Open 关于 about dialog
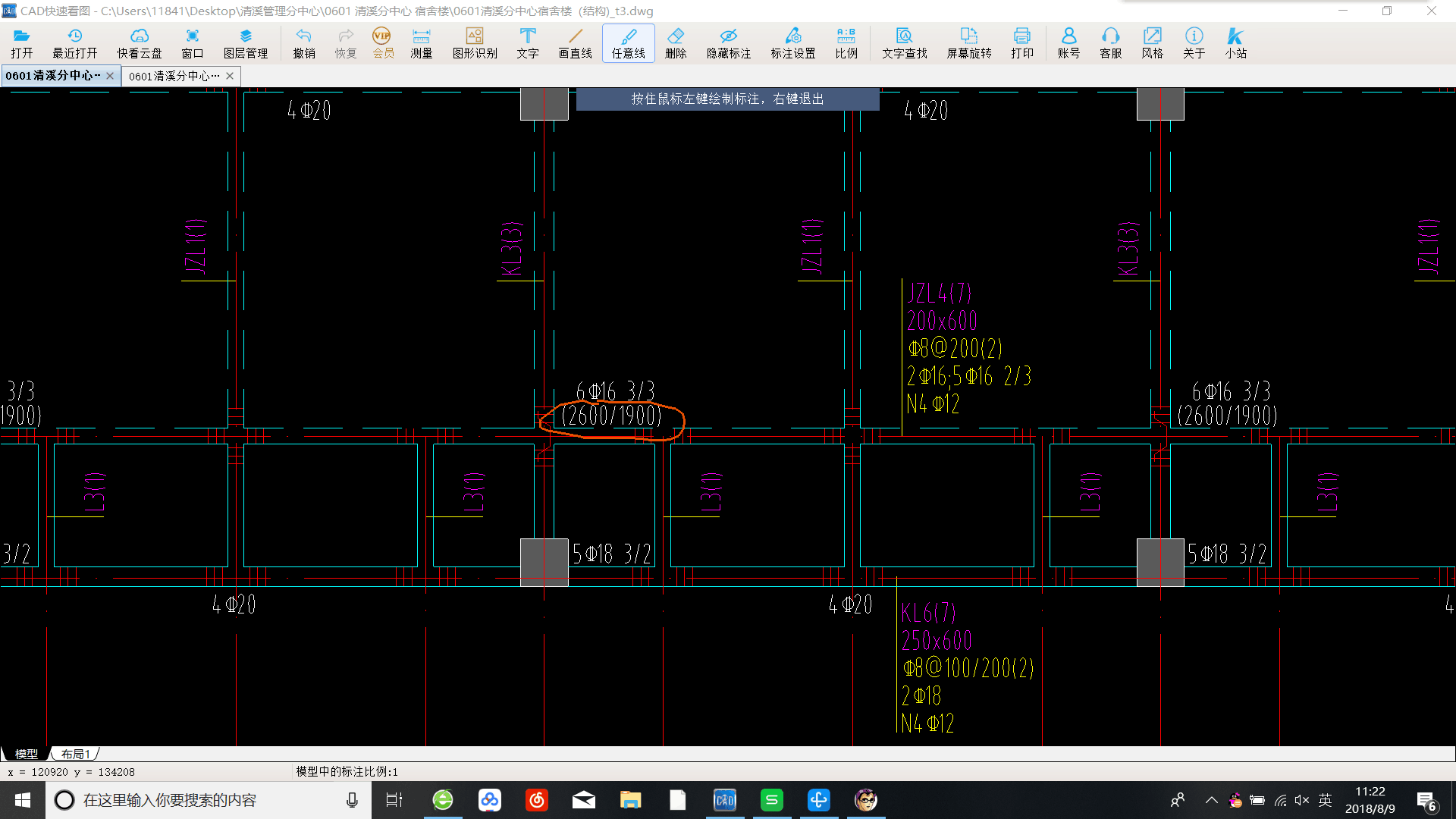Image resolution: width=1456 pixels, height=819 pixels. point(1194,43)
